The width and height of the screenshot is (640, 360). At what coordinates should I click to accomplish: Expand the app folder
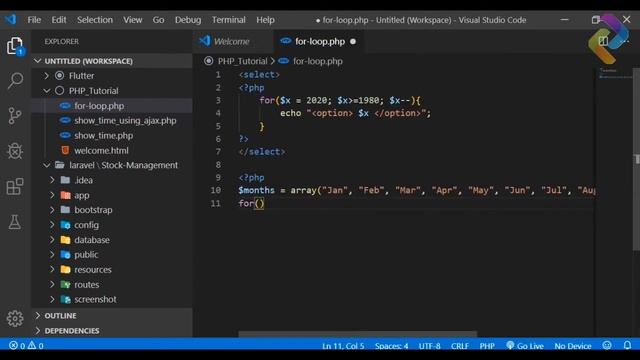click(52, 195)
